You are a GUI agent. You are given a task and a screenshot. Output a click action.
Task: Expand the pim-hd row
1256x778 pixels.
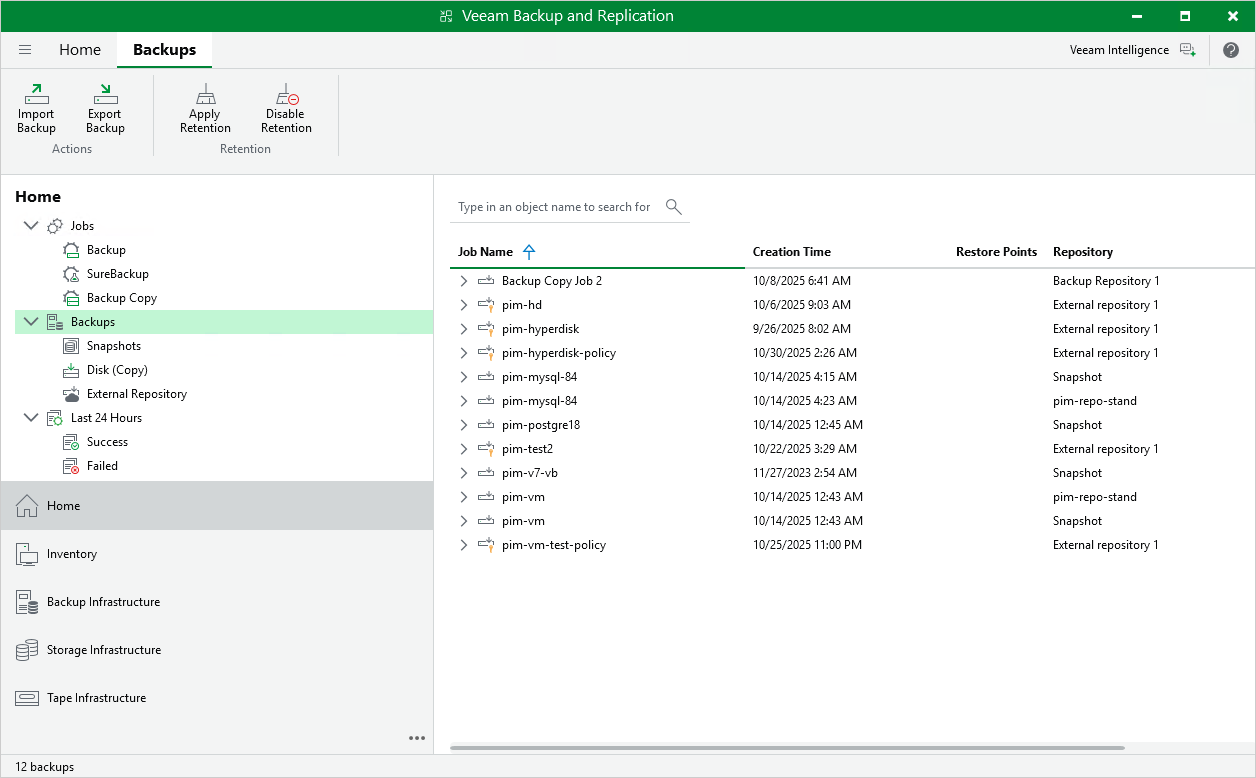[463, 305]
